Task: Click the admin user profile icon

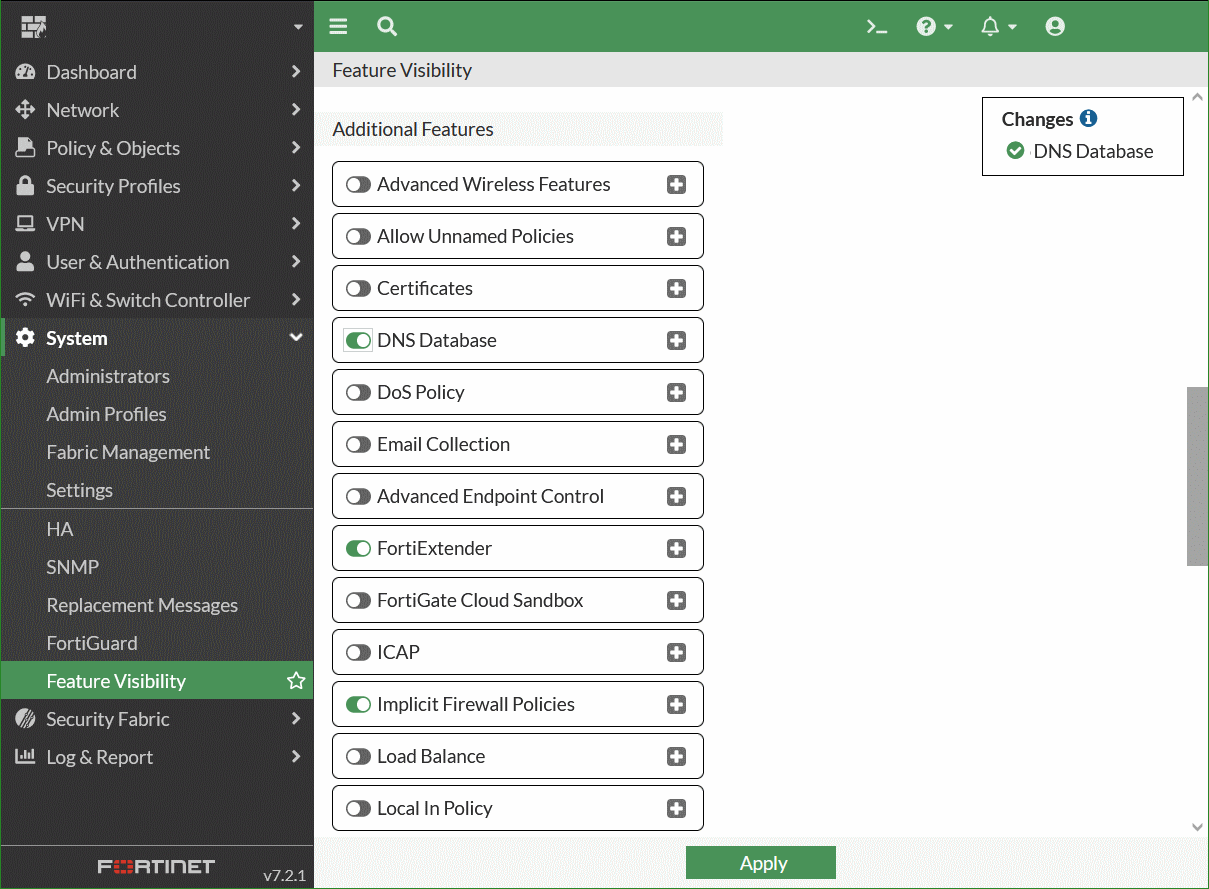Action: click(x=1055, y=26)
